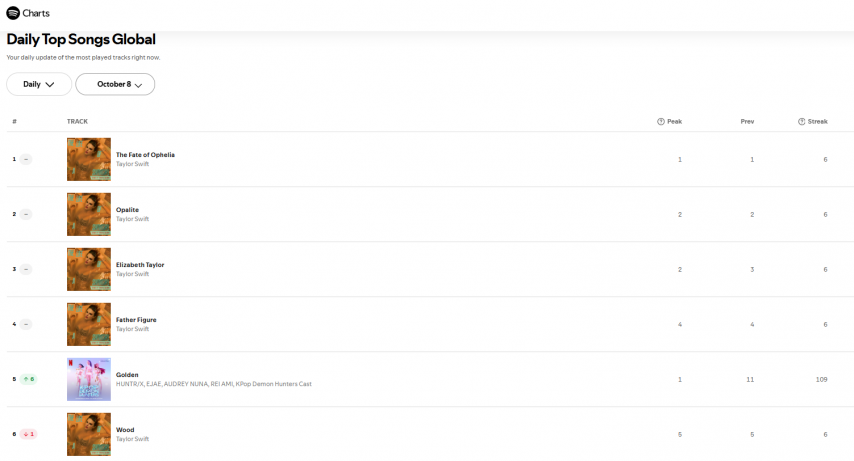Click the no-change indicator for Opalite
The width and height of the screenshot is (854, 461).
click(x=26, y=214)
